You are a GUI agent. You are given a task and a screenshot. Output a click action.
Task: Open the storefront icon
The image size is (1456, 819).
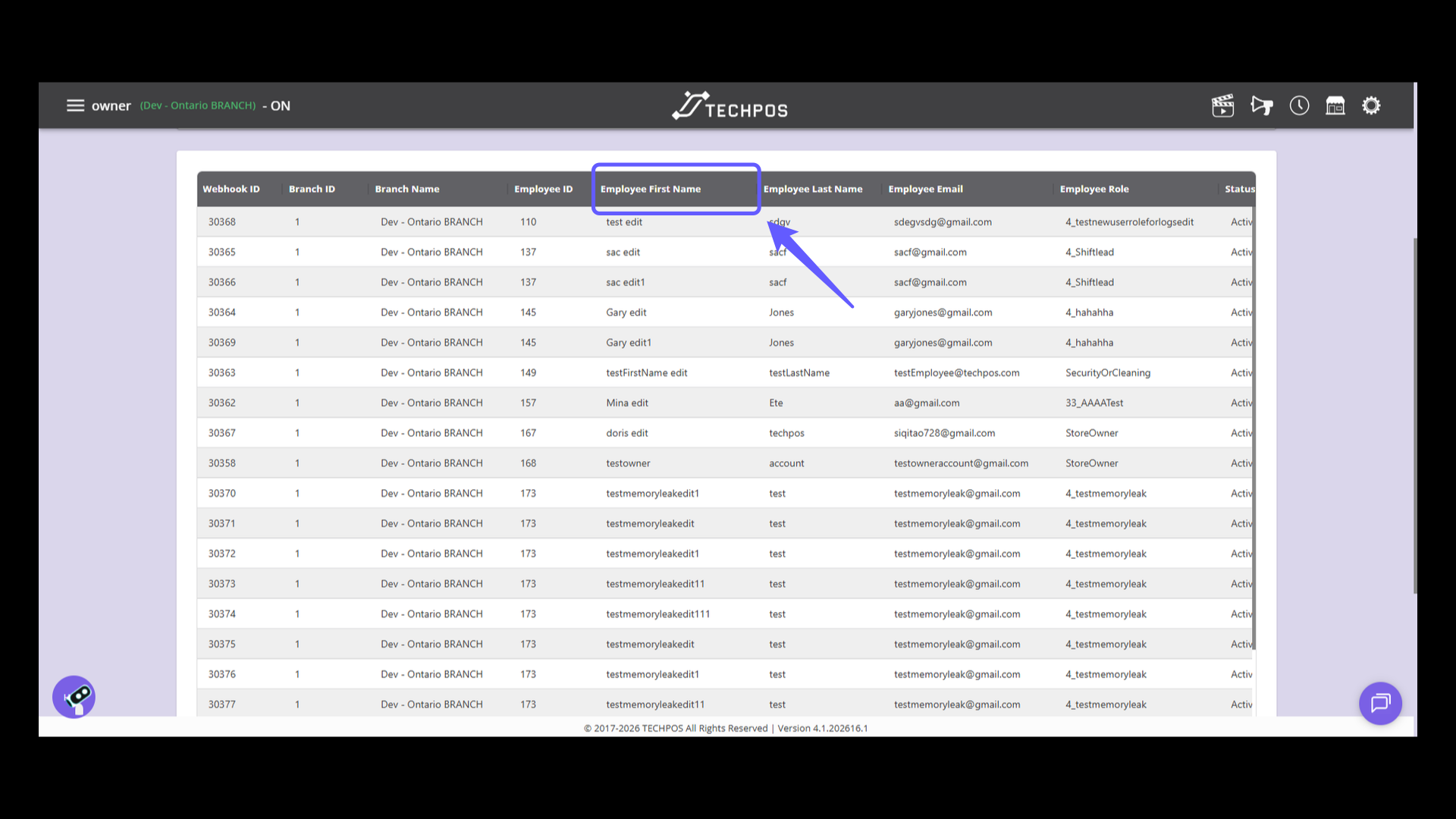1335,105
